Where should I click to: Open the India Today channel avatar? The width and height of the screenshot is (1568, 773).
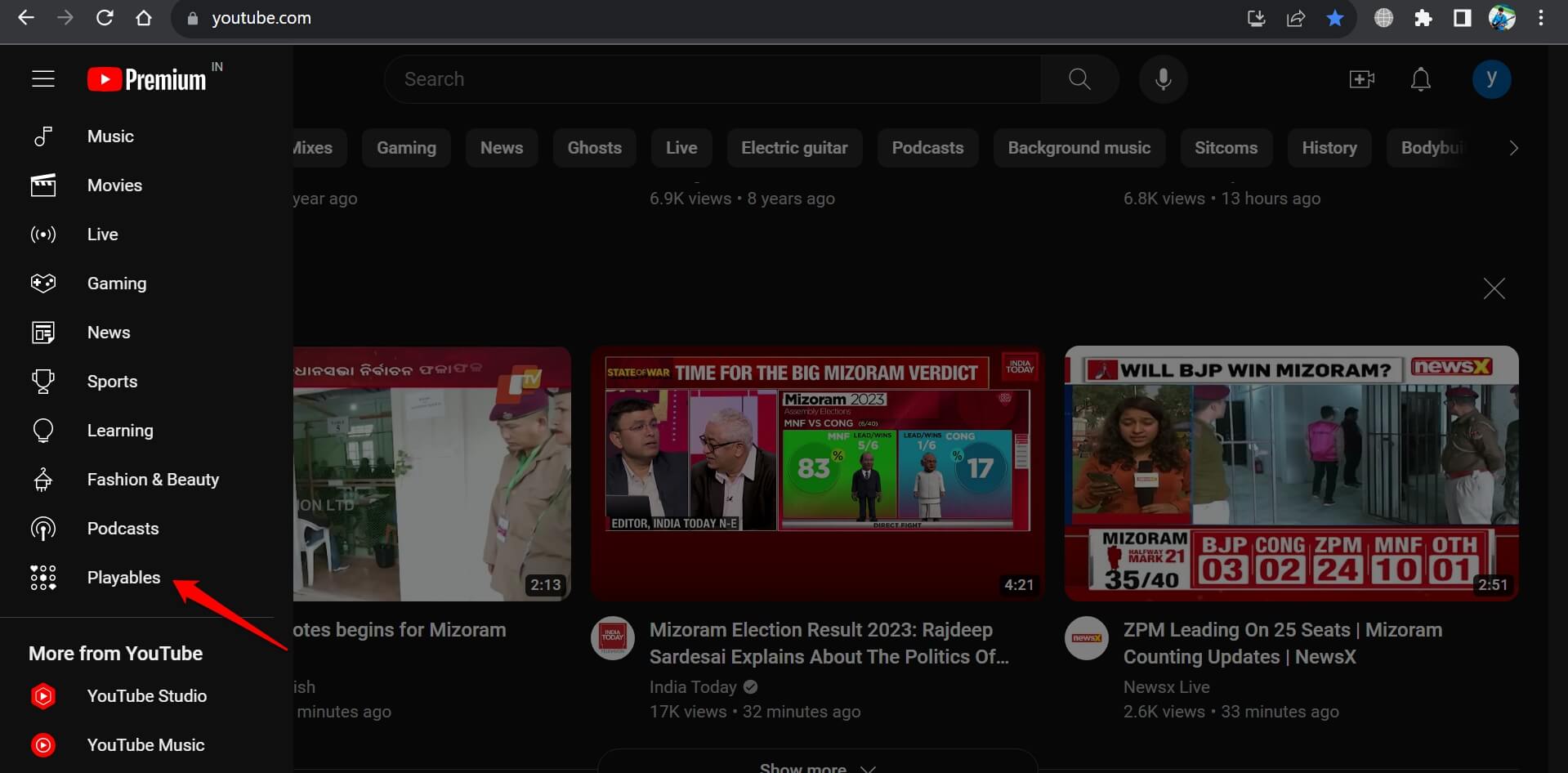click(x=613, y=638)
